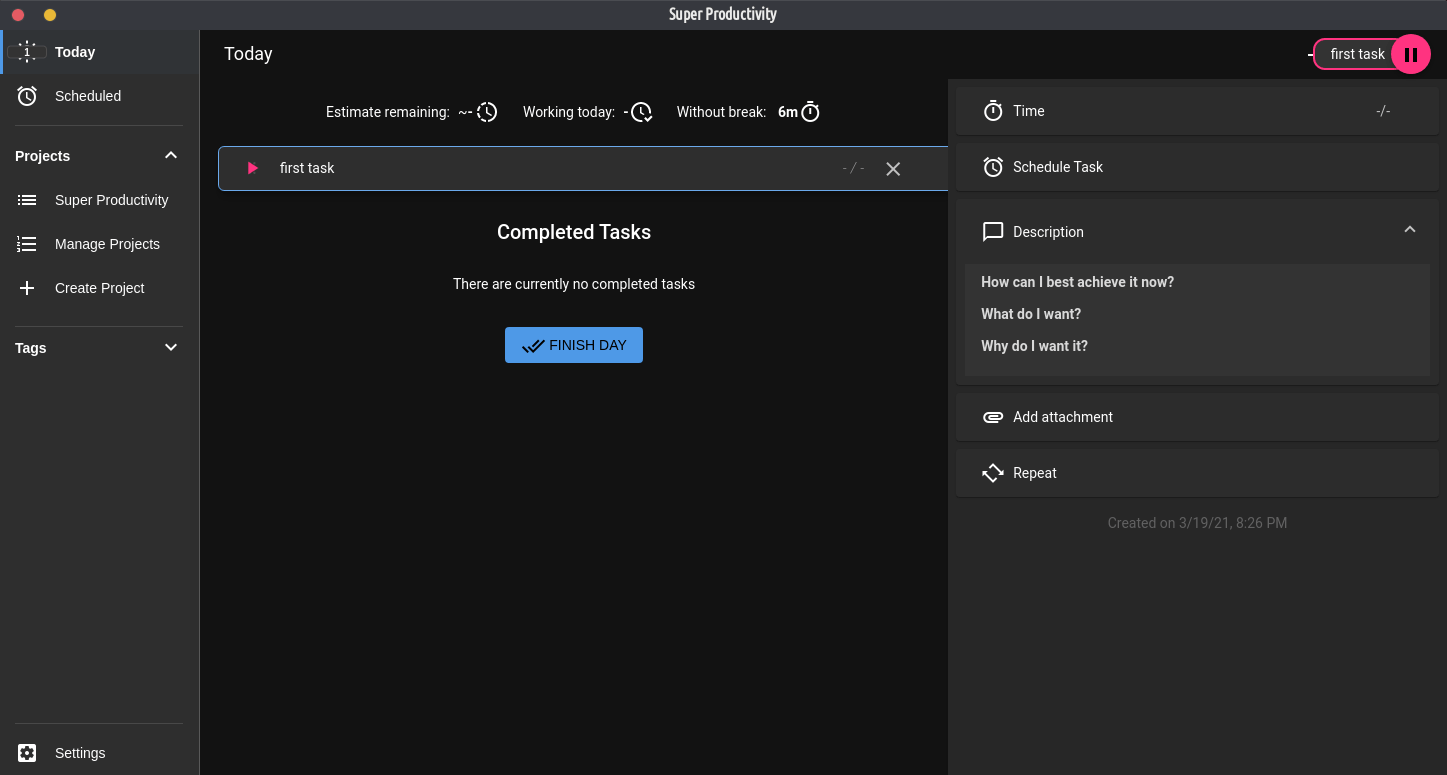Click the Tags heading label
The image size is (1447, 775).
click(31, 348)
